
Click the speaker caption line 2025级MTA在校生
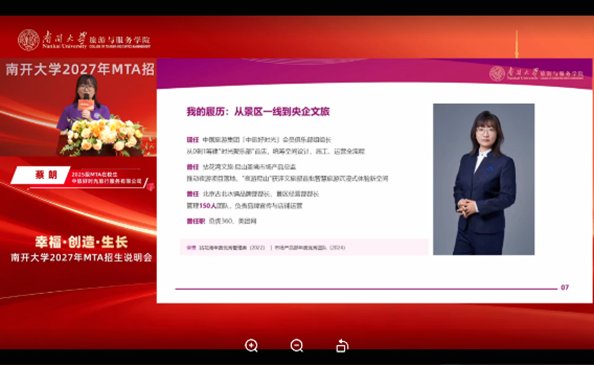tap(94, 175)
